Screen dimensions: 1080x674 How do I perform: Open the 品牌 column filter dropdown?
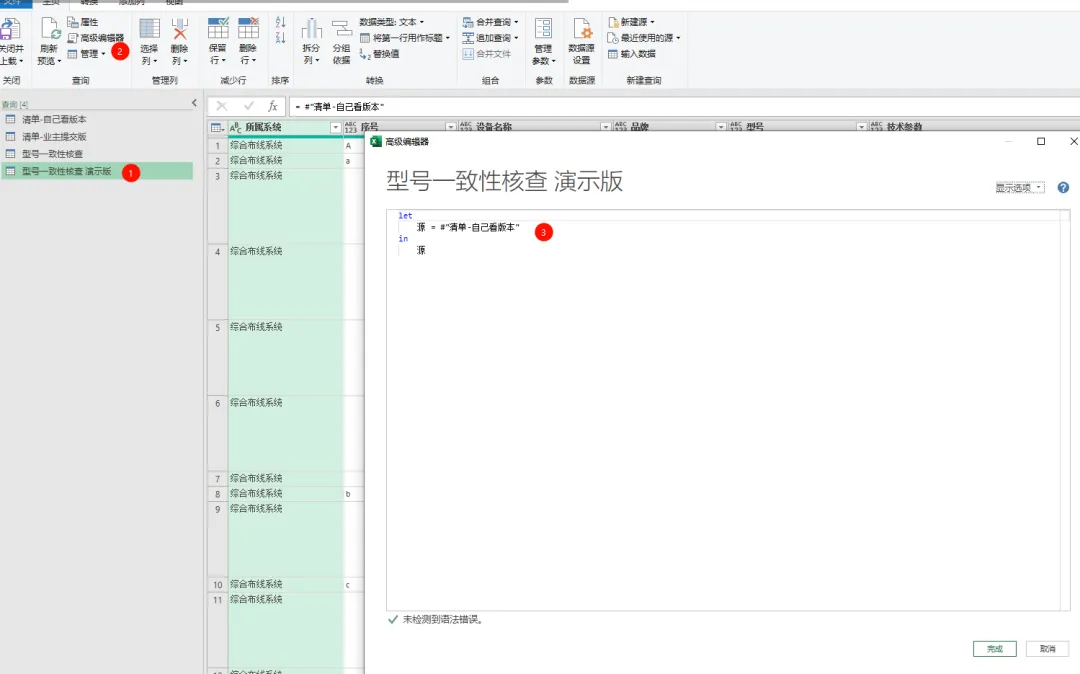(x=720, y=127)
